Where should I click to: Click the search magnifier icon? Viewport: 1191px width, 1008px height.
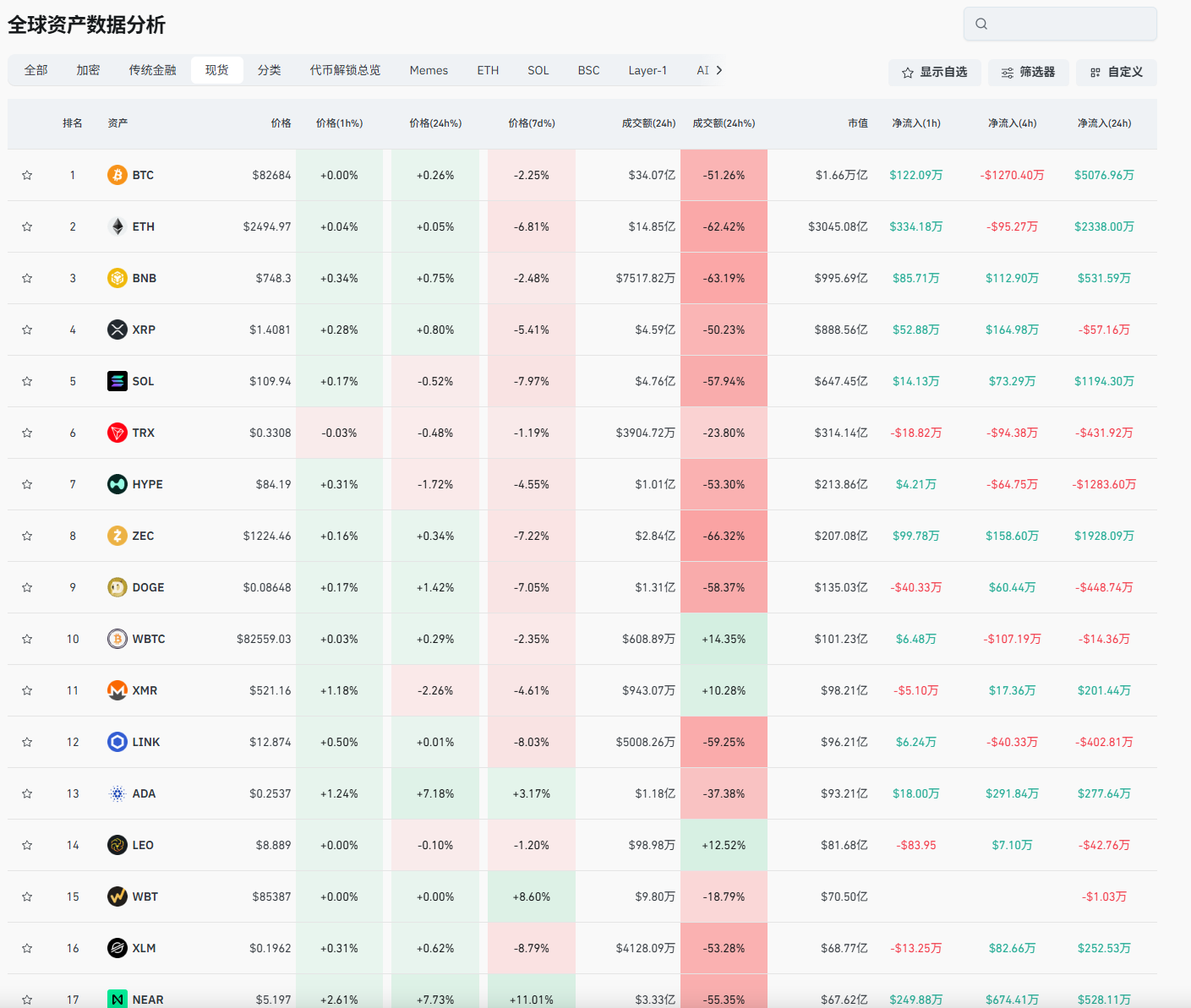[981, 24]
